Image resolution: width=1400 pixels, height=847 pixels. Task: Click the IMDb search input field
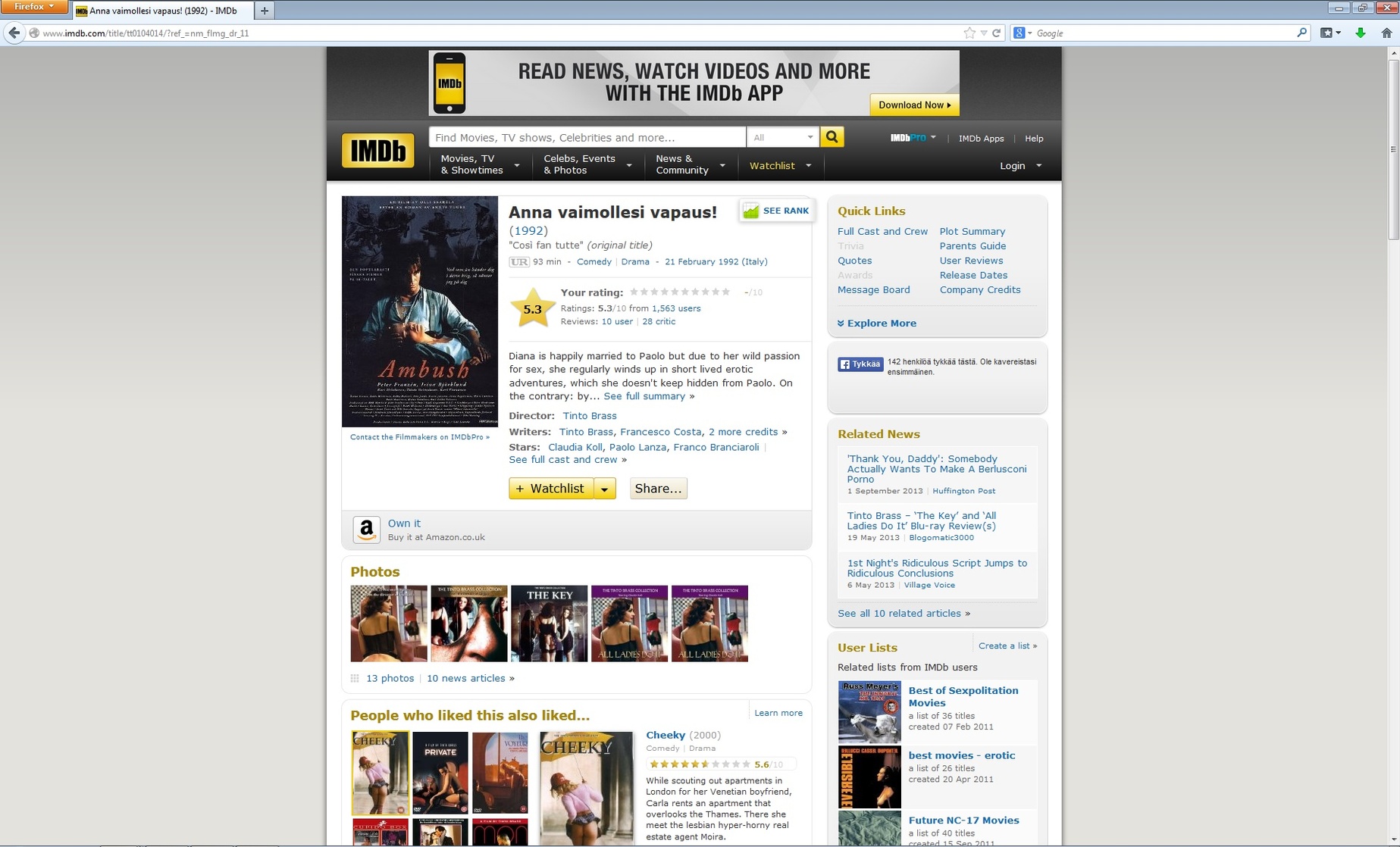[x=587, y=137]
